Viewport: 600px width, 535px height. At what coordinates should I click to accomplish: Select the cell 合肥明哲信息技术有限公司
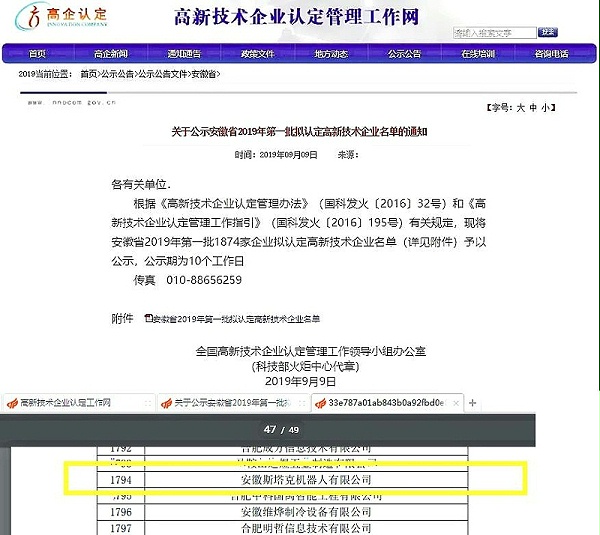[306, 528]
